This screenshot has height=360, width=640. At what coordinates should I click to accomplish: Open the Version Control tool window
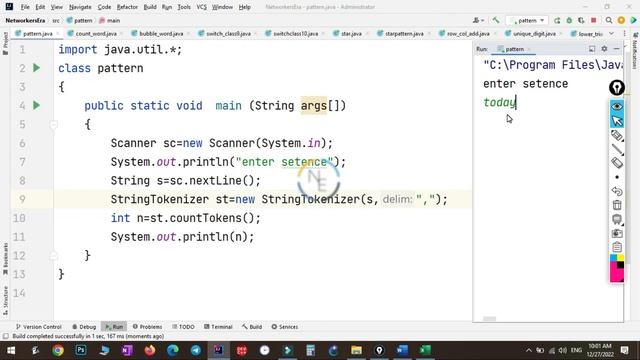pos(38,327)
